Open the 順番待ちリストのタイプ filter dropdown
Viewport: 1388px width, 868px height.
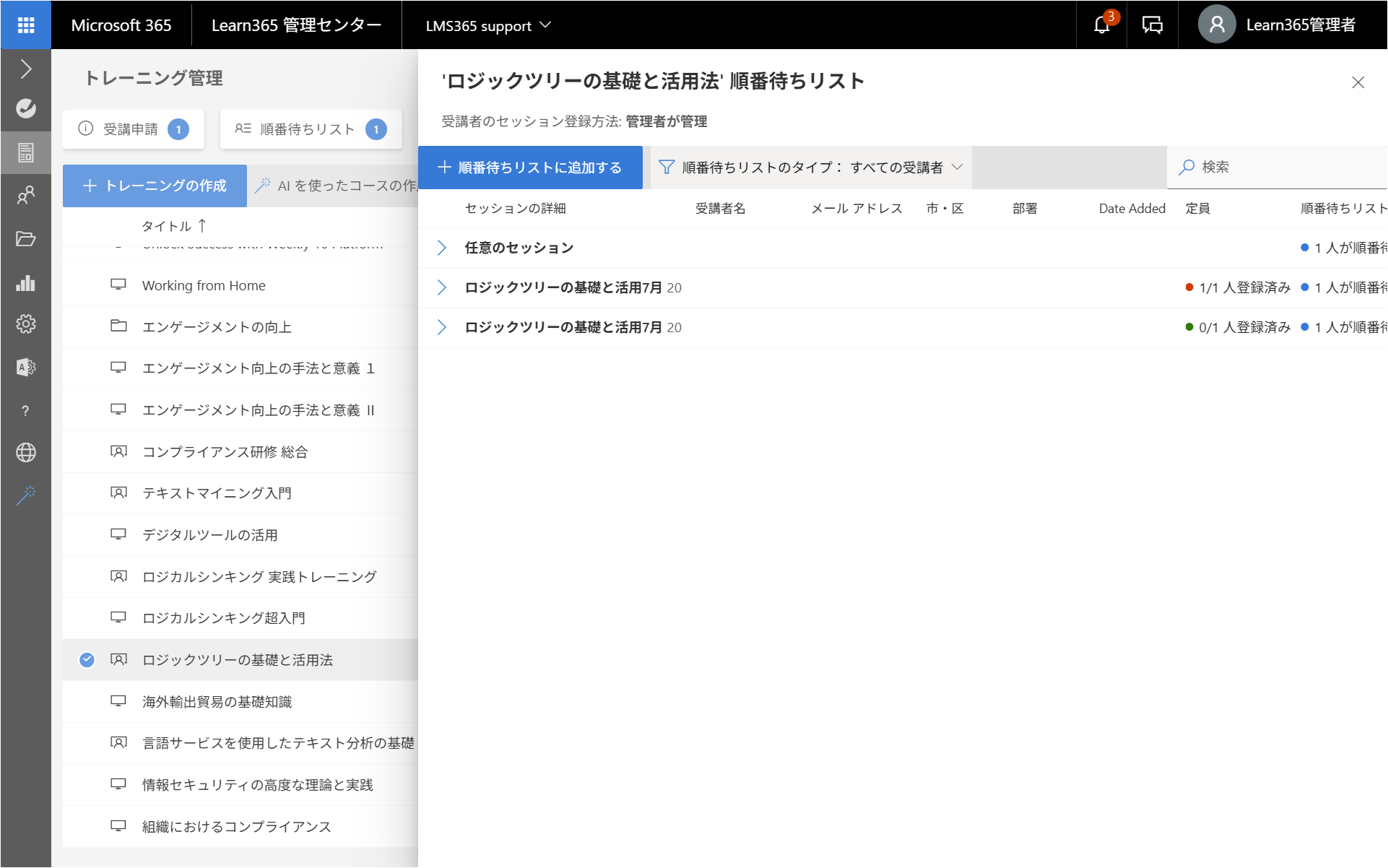(x=811, y=168)
